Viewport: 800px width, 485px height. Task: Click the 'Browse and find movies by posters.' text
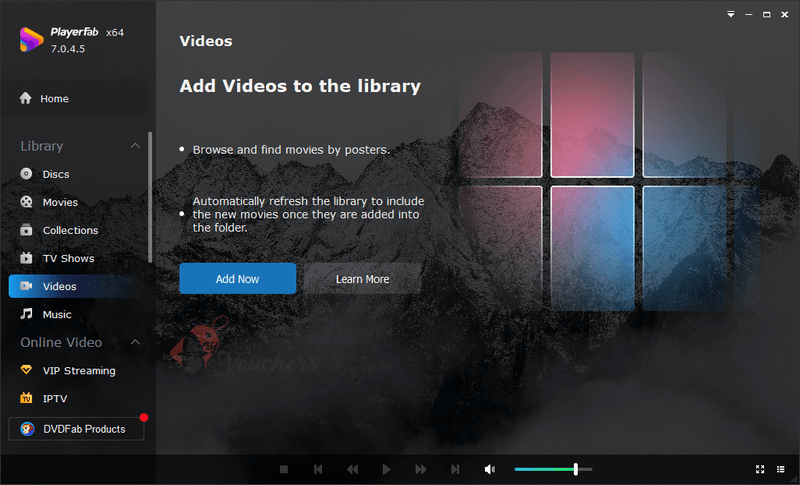[x=291, y=150]
